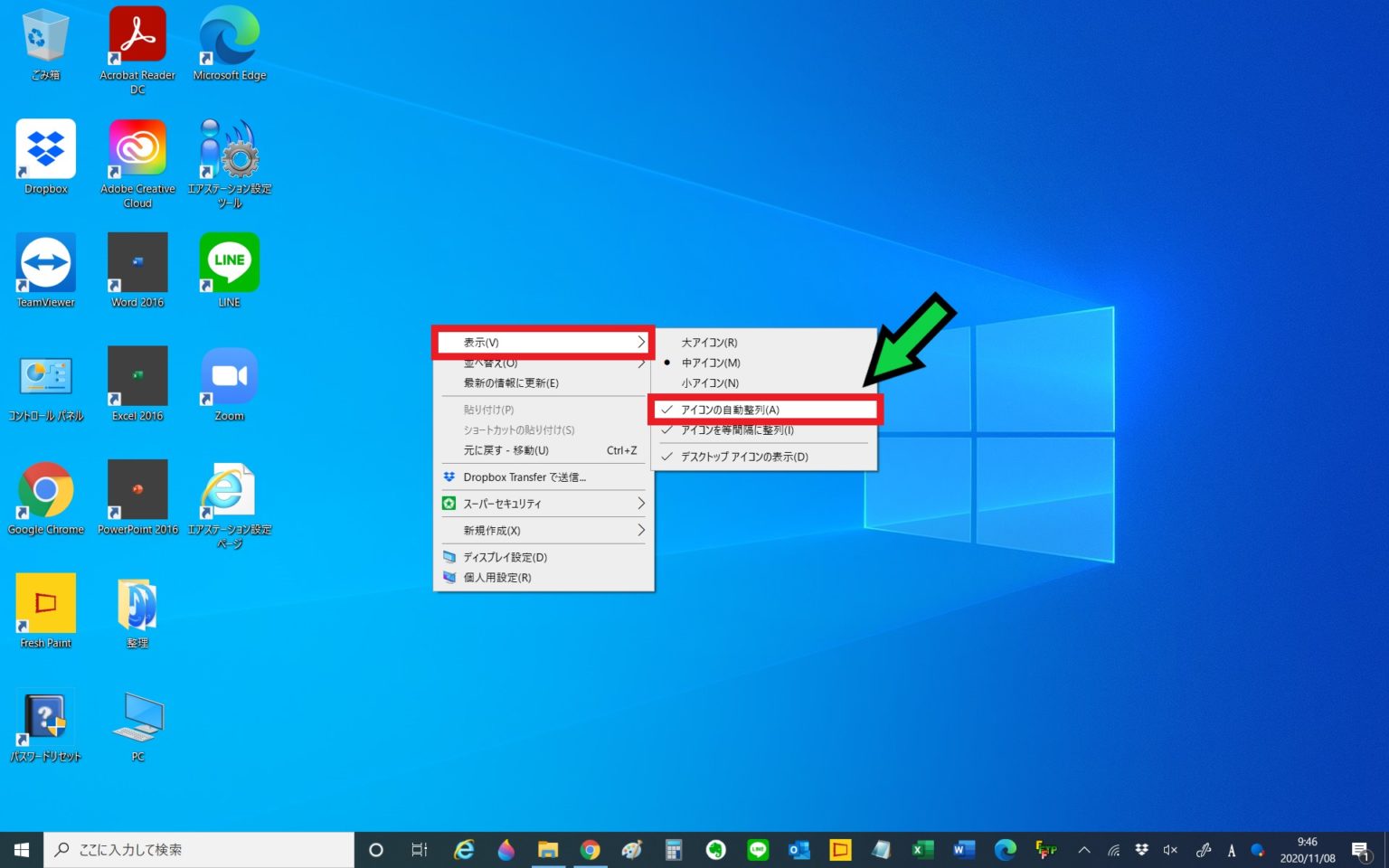The width and height of the screenshot is (1389, 868).
Task: Open the Google Chrome desktop shortcut
Action: coord(46,492)
